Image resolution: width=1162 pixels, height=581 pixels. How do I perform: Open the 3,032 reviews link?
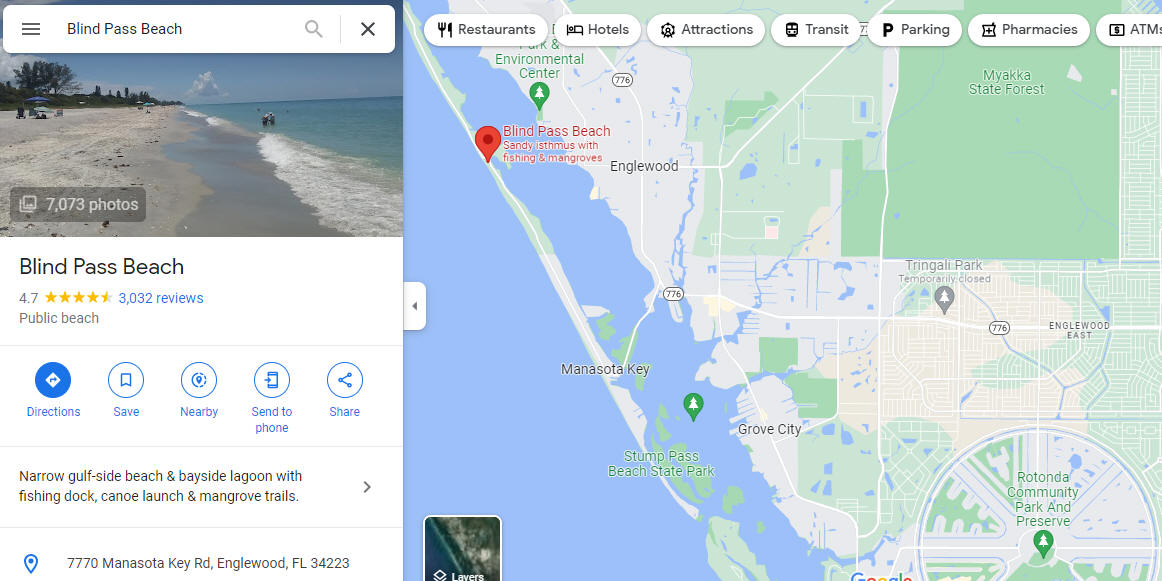click(x=161, y=298)
